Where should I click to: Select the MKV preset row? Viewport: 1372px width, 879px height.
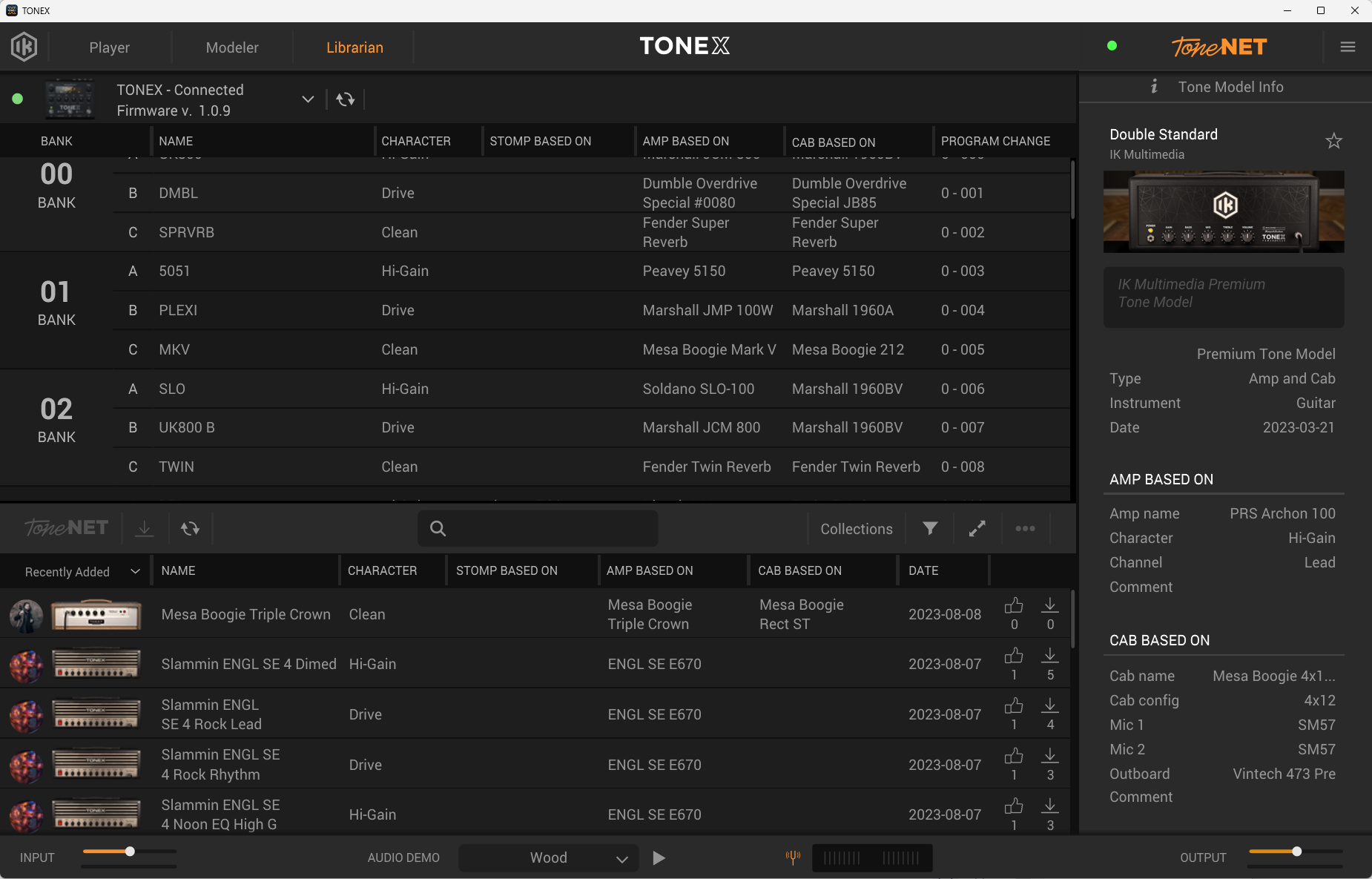[x=591, y=349]
